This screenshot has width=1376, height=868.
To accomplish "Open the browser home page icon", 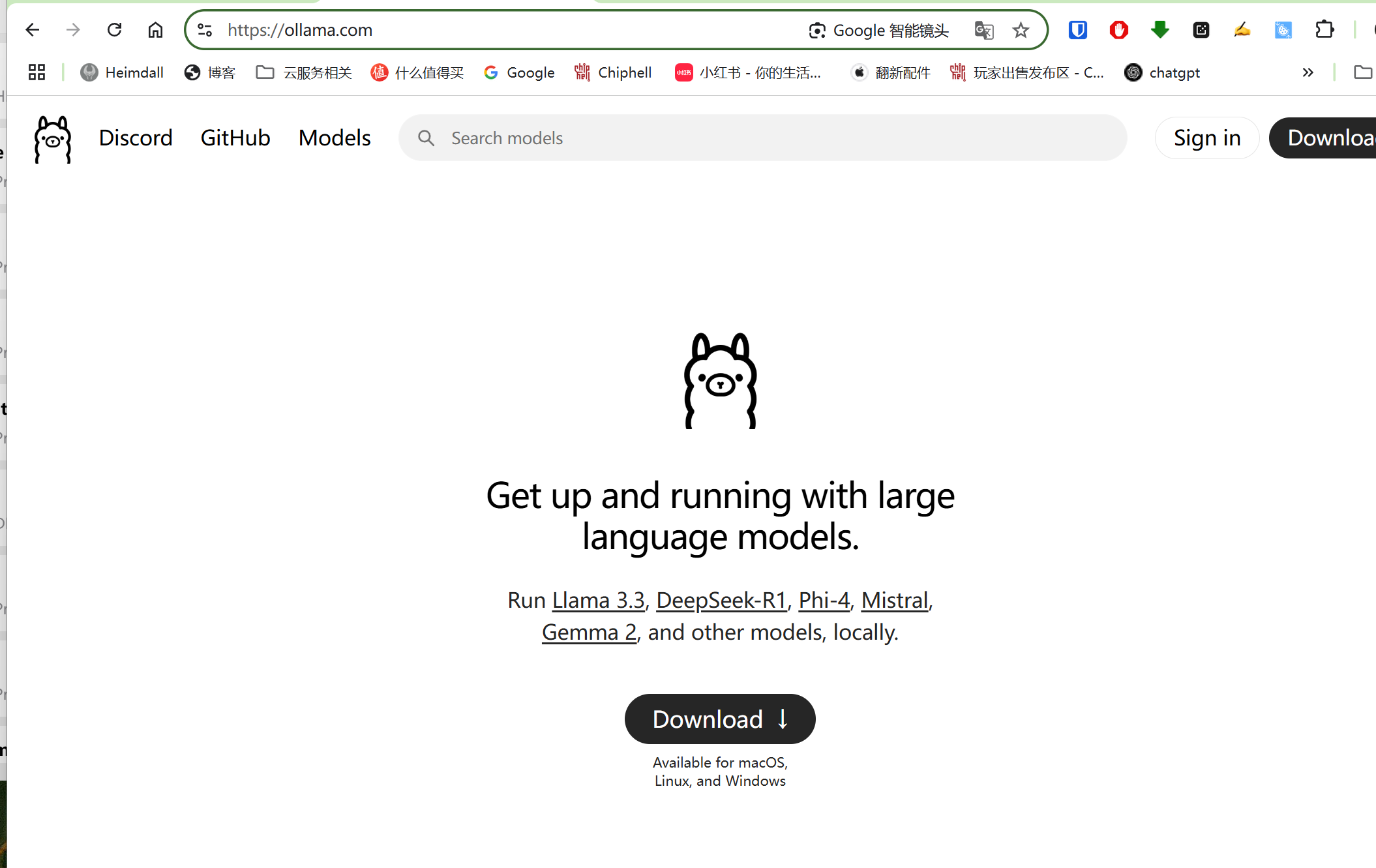I will (155, 30).
